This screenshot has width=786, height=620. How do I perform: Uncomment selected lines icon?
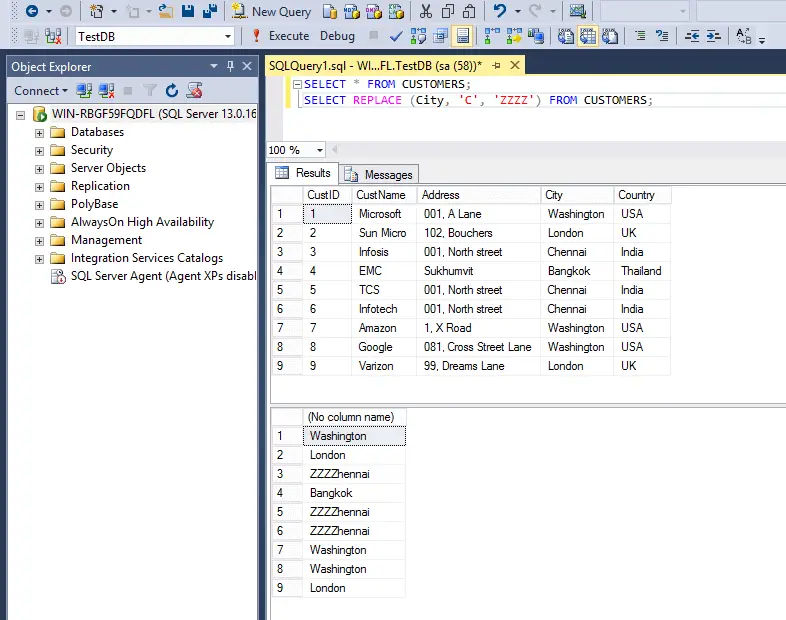662,36
